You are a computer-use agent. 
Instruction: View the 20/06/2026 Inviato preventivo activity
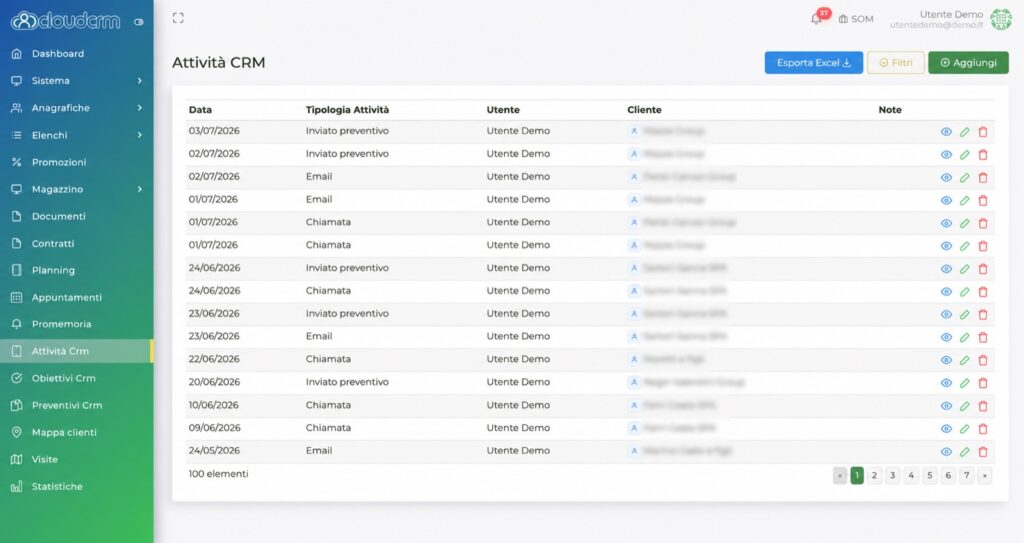946,384
